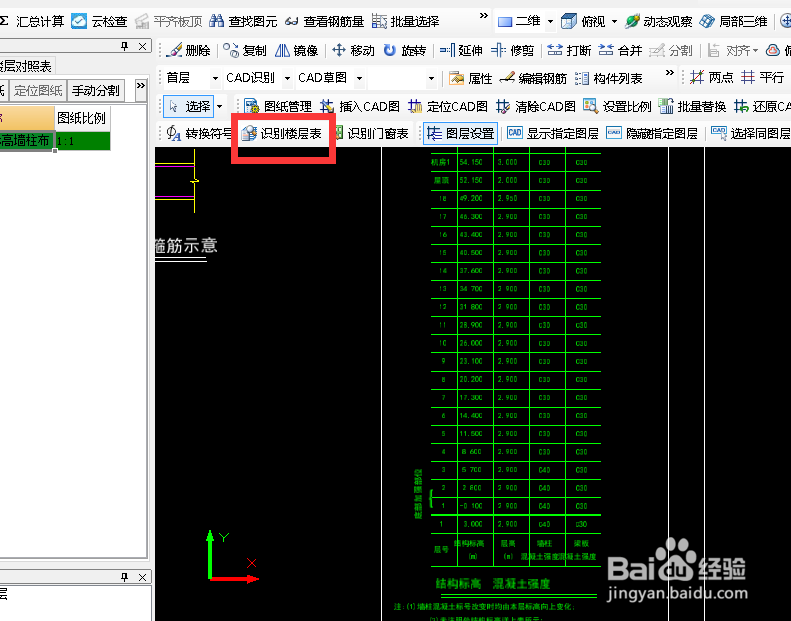Click 删除 delete tool
This screenshot has height=621, width=791.
(x=188, y=50)
